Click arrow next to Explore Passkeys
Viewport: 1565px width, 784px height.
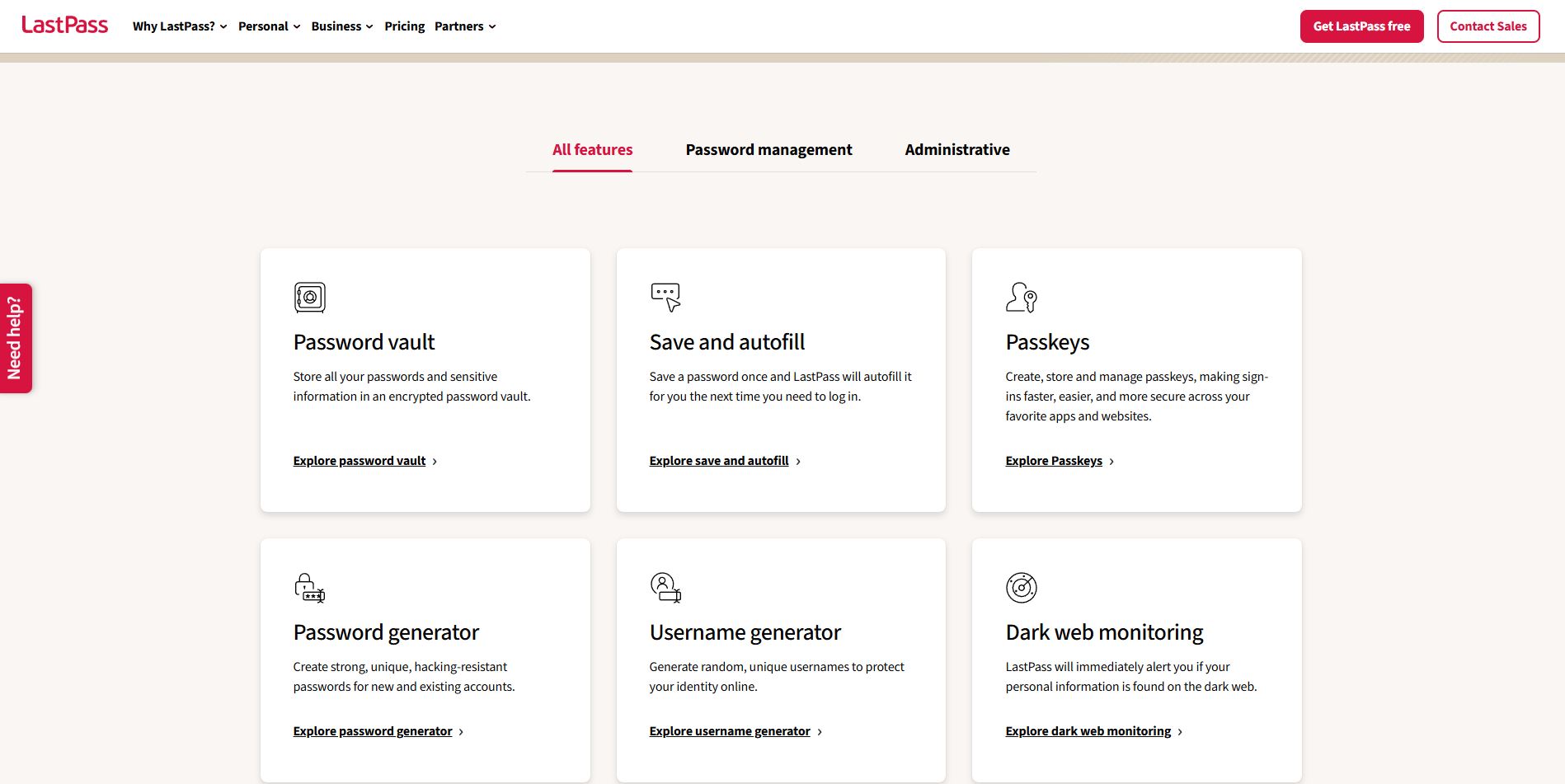coord(1111,462)
